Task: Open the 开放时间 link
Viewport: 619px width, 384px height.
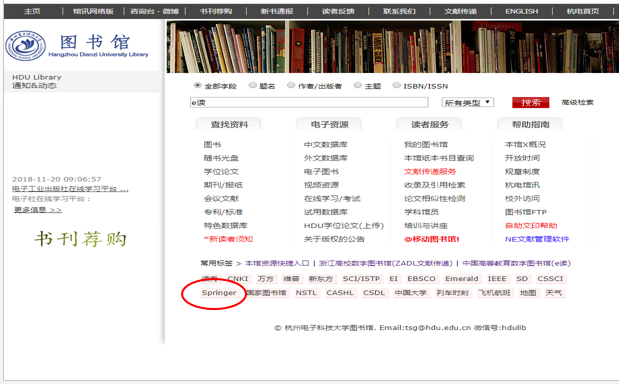Action: [x=522, y=158]
